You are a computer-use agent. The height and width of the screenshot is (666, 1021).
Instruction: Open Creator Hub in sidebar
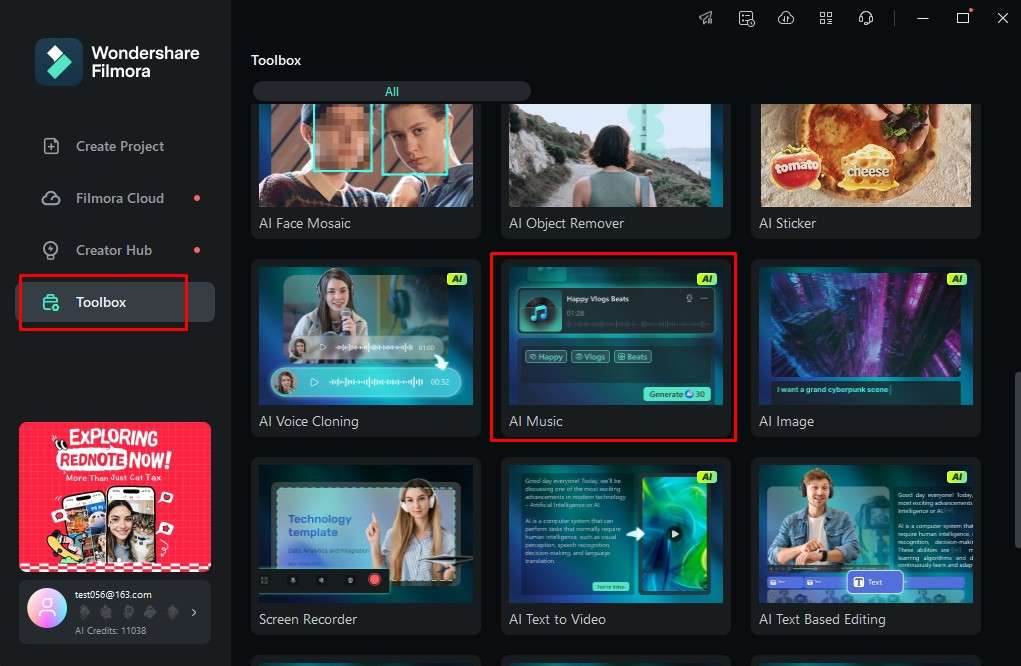pyautogui.click(x=115, y=250)
